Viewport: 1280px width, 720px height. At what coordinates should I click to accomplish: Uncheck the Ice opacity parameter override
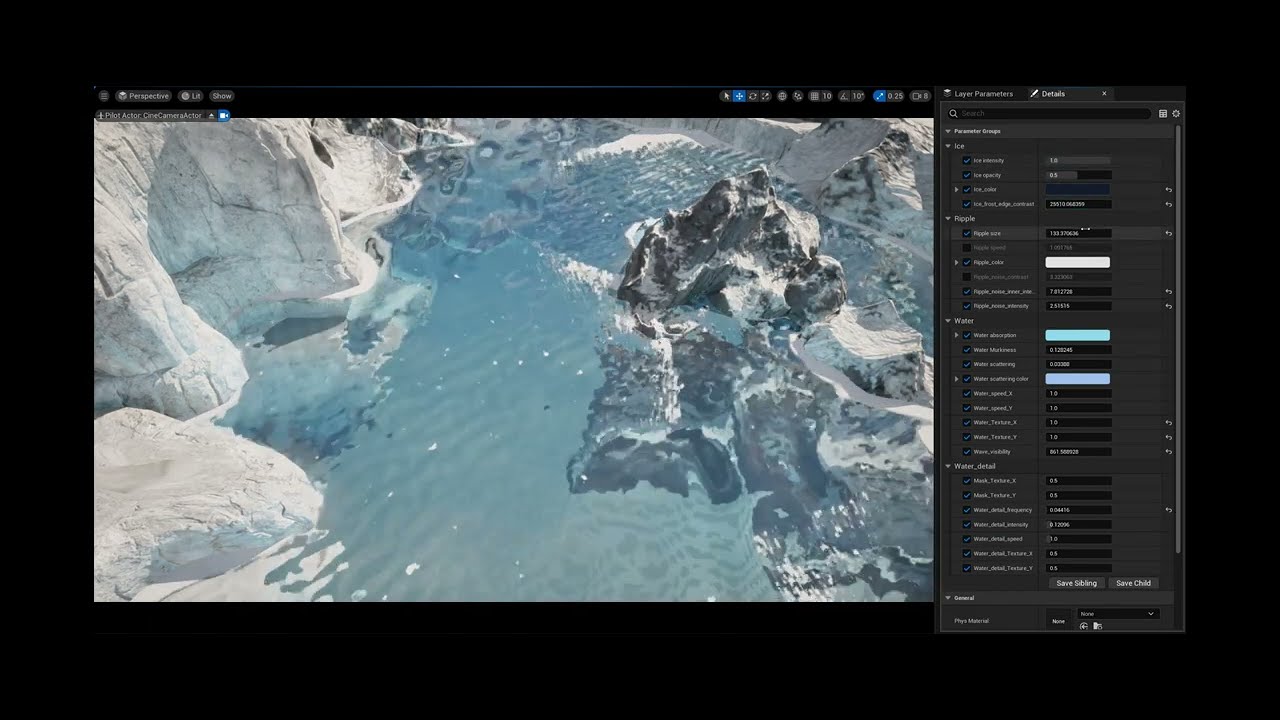click(967, 175)
